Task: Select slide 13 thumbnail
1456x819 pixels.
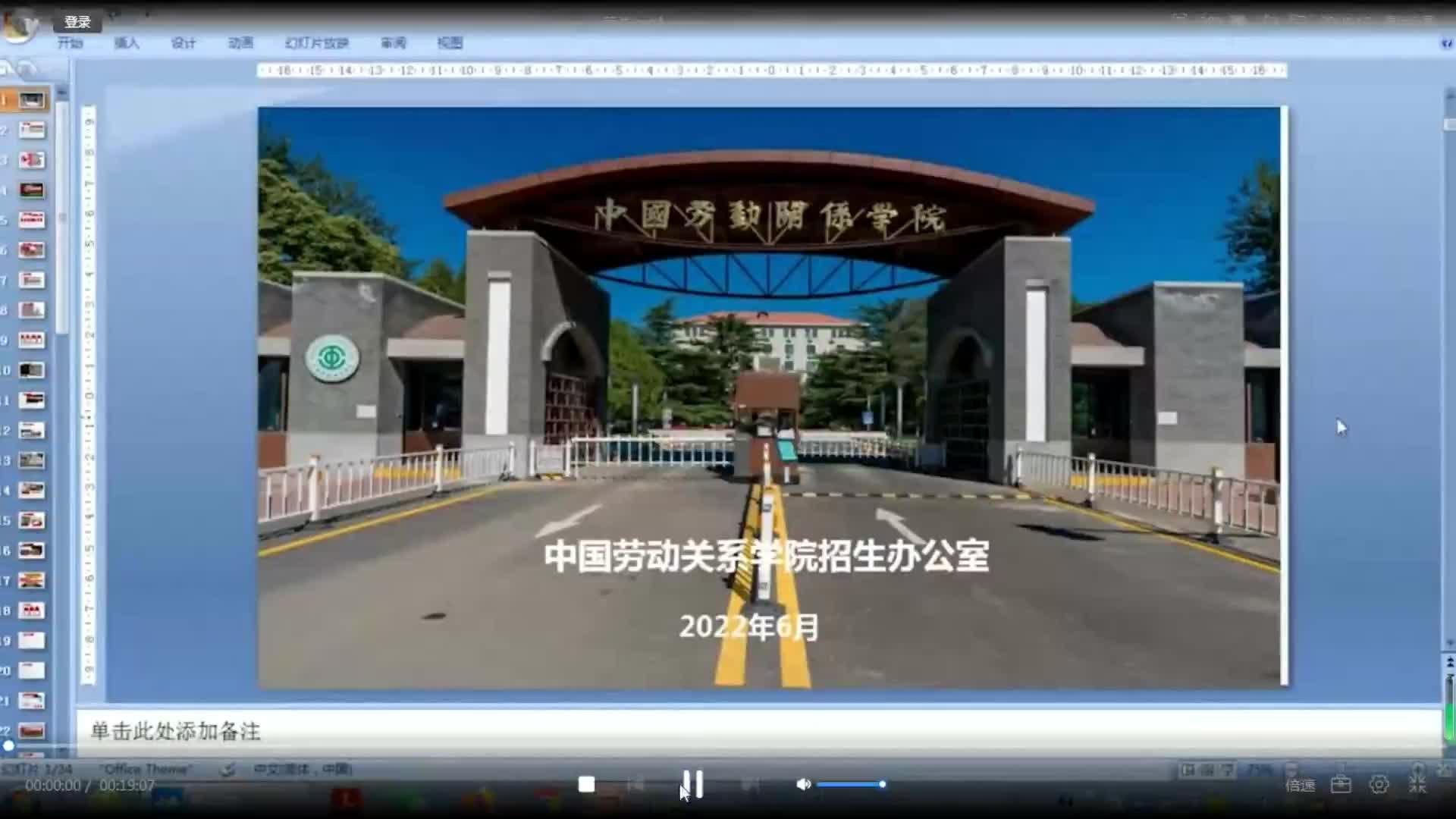Action: (x=32, y=460)
